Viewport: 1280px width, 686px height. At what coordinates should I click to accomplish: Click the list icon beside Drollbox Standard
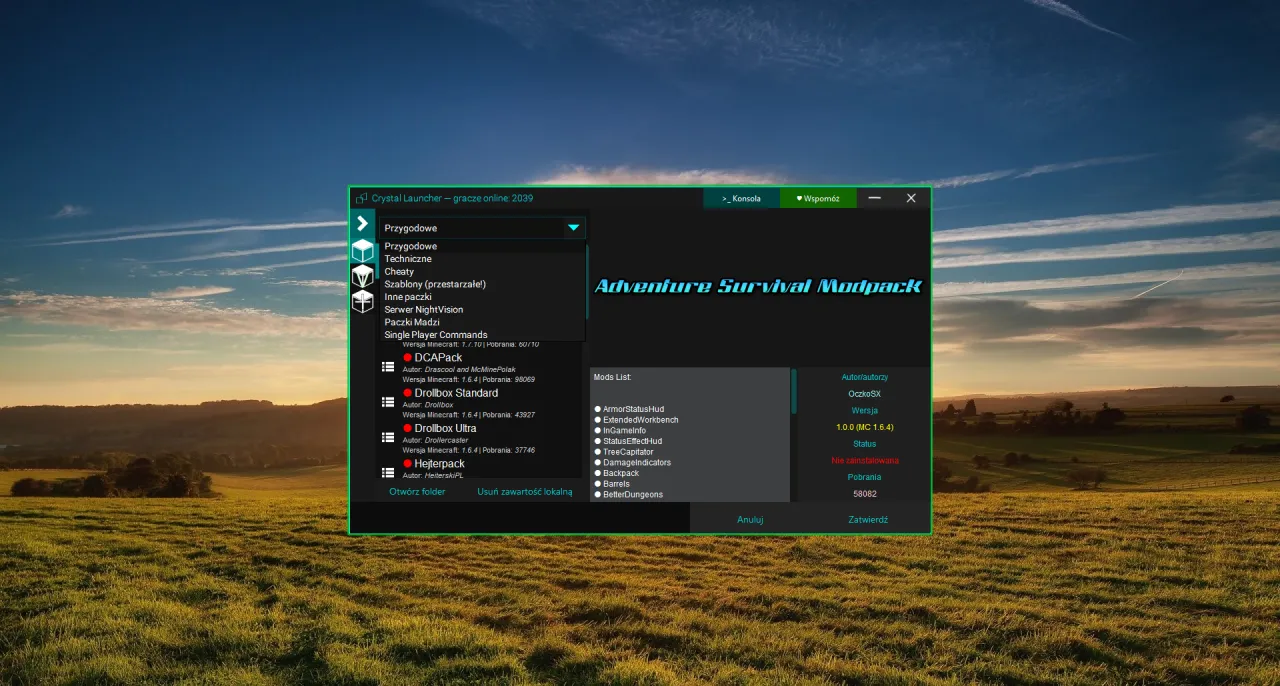[388, 401]
